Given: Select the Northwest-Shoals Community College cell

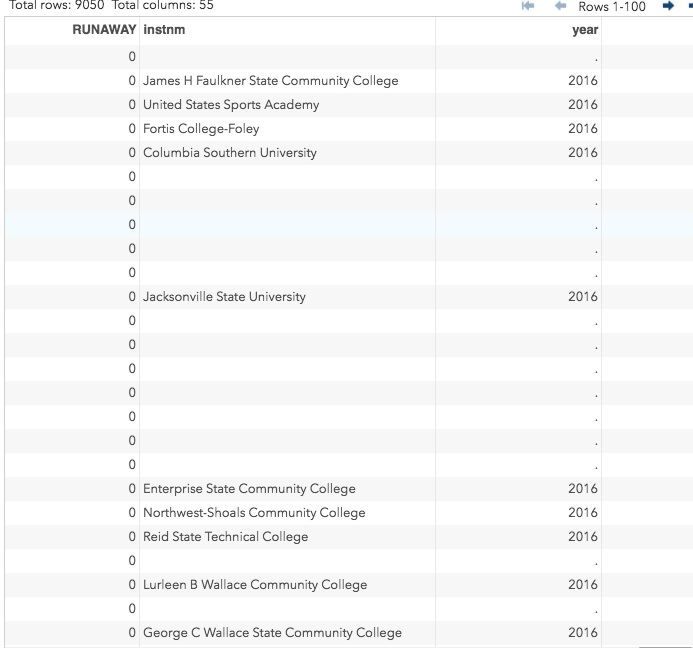Looking at the screenshot, I should point(254,513).
